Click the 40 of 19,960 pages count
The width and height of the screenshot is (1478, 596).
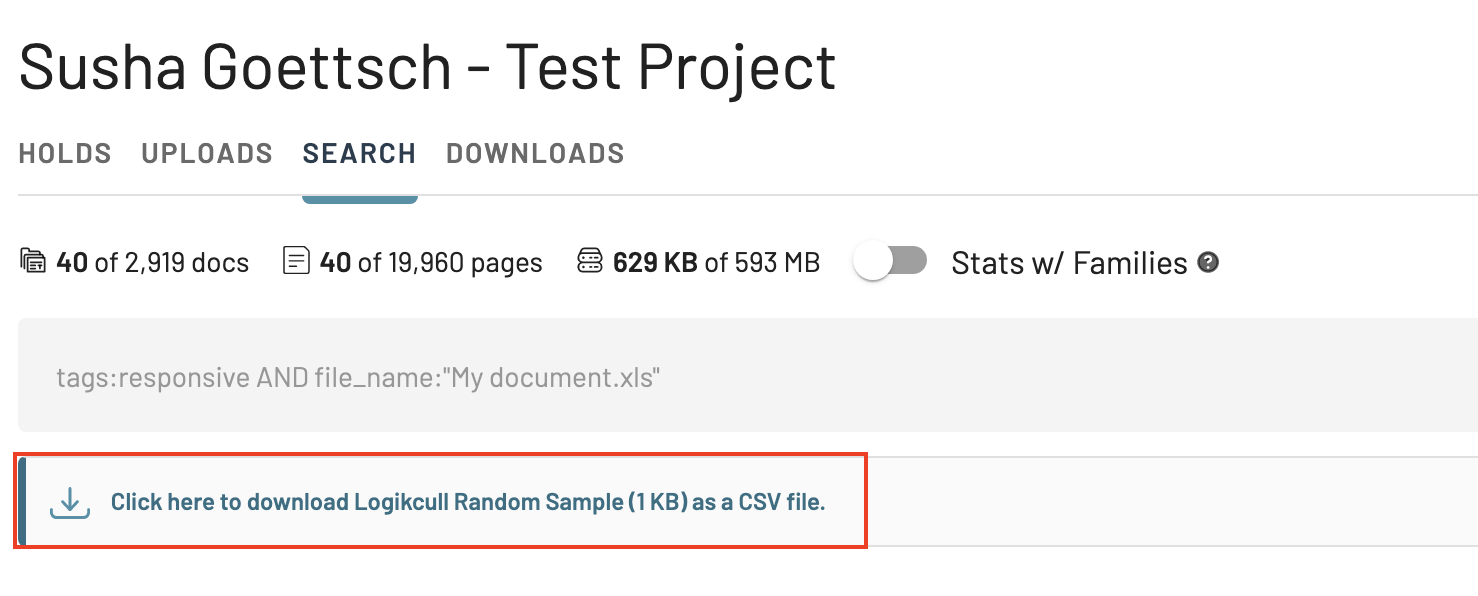click(x=431, y=263)
